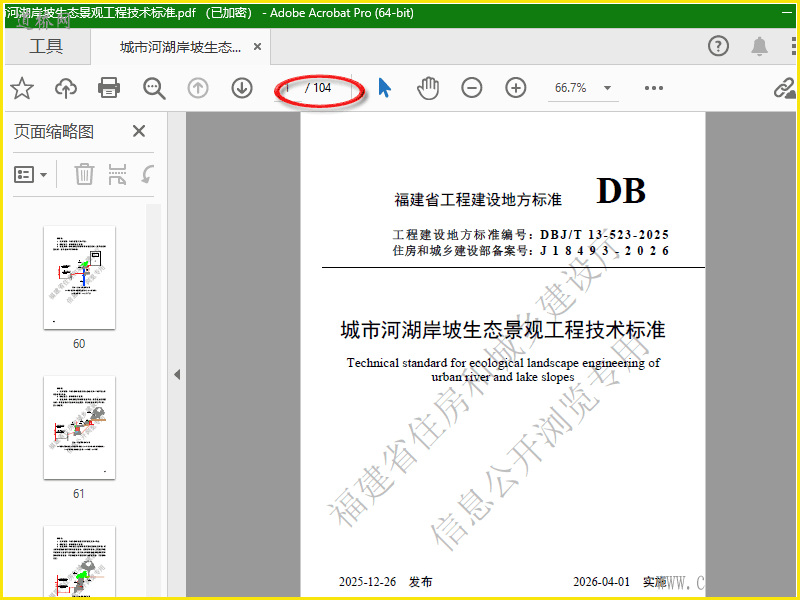Viewport: 800px width, 600px height.
Task: Collapse the left navigation pane arrow
Action: click(x=177, y=374)
